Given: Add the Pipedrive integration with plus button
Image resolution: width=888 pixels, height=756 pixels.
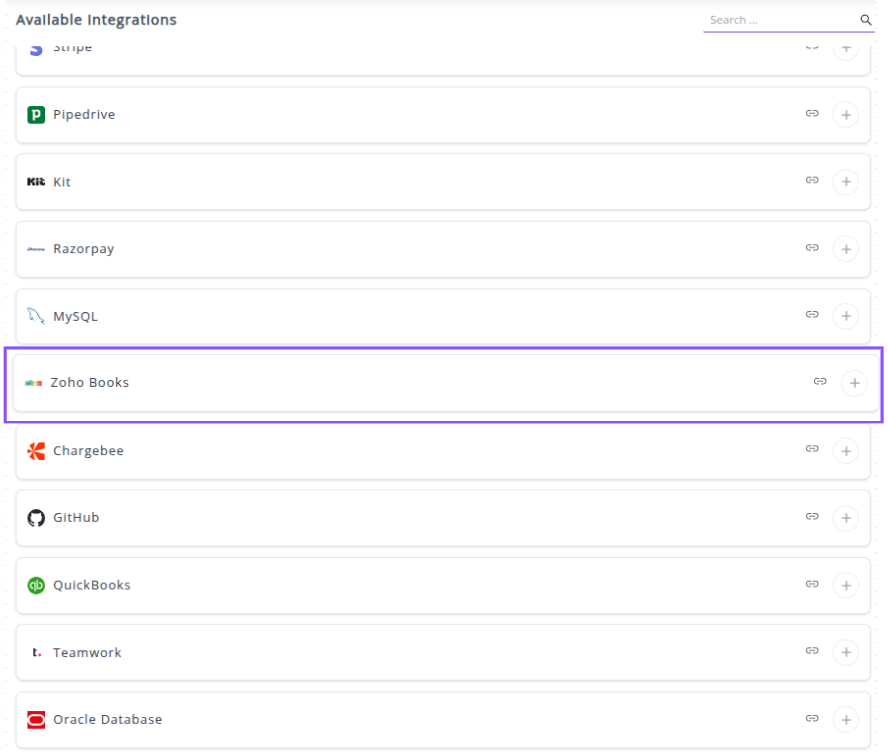Looking at the screenshot, I should coord(846,115).
